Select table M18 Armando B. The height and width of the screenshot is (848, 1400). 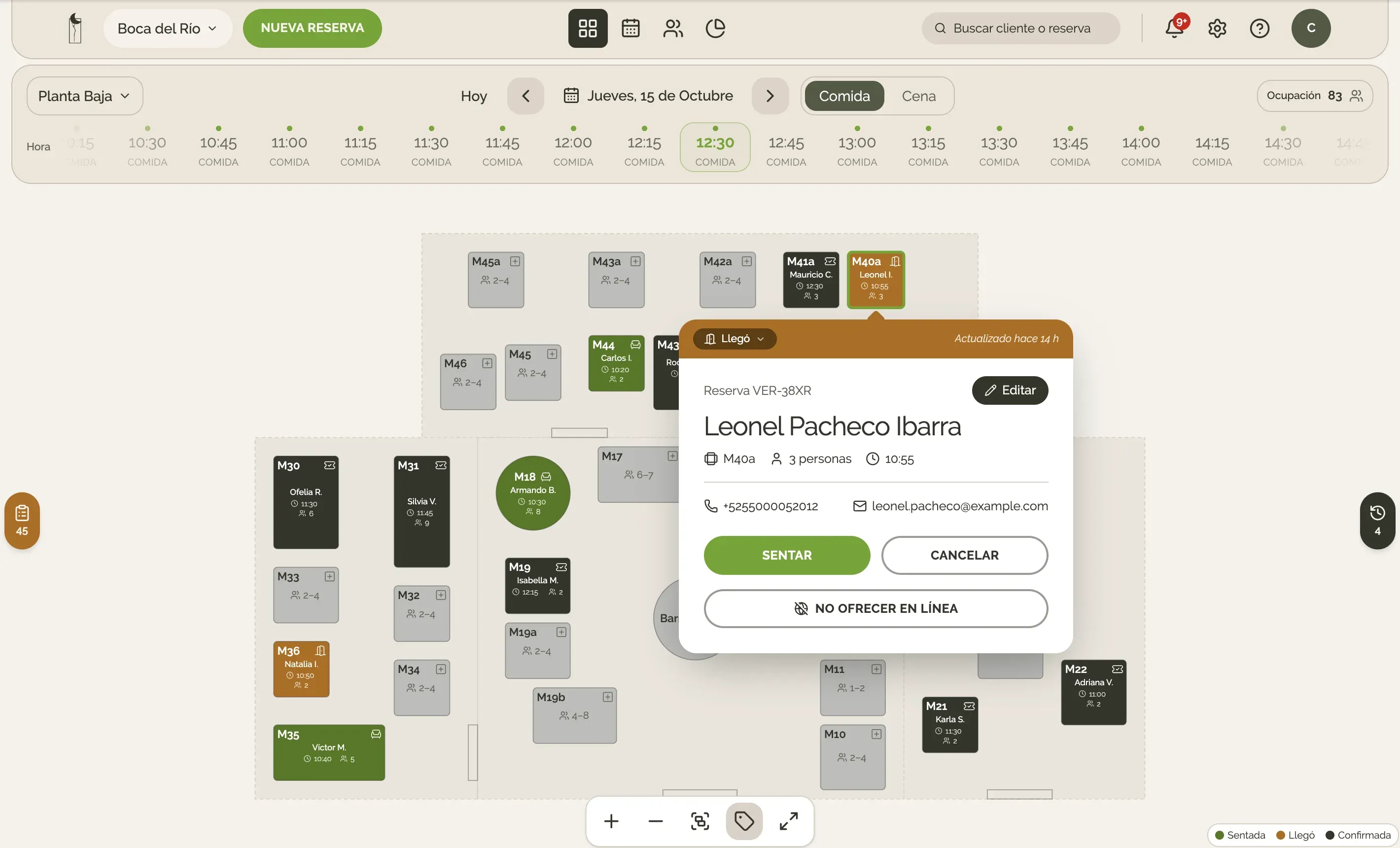click(x=532, y=493)
